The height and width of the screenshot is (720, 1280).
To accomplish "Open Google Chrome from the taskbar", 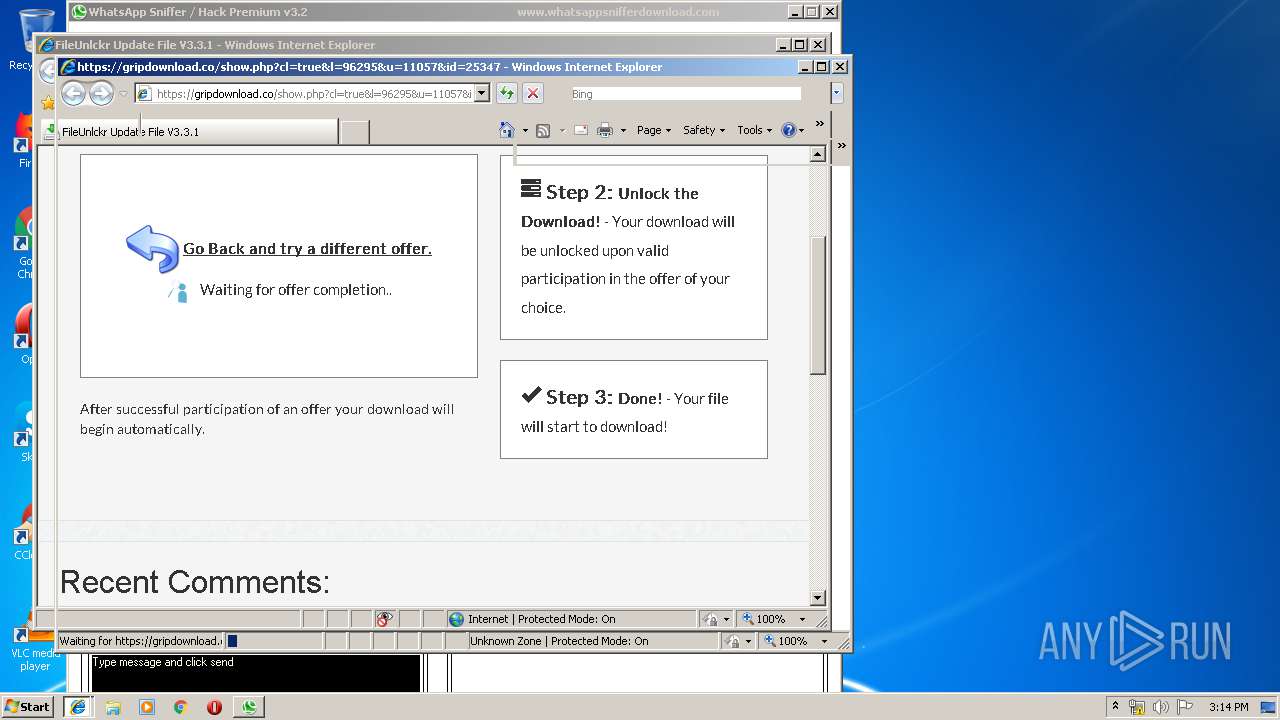I will point(181,707).
